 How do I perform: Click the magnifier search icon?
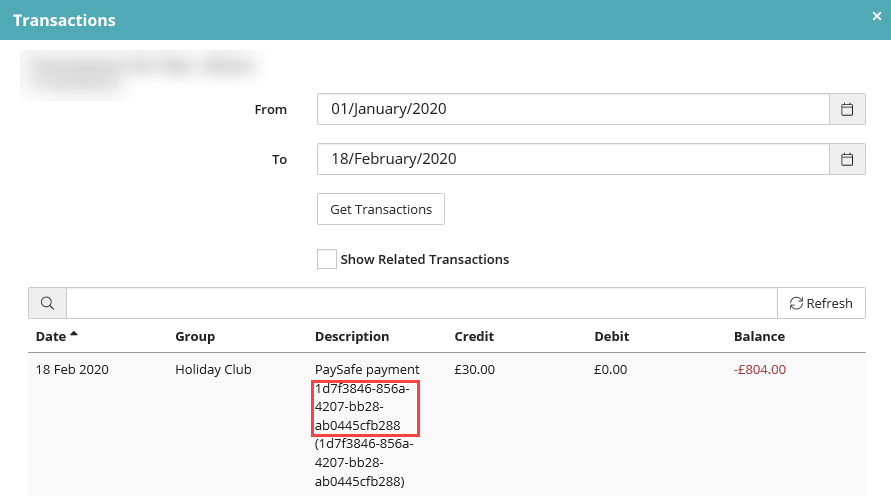tap(48, 303)
